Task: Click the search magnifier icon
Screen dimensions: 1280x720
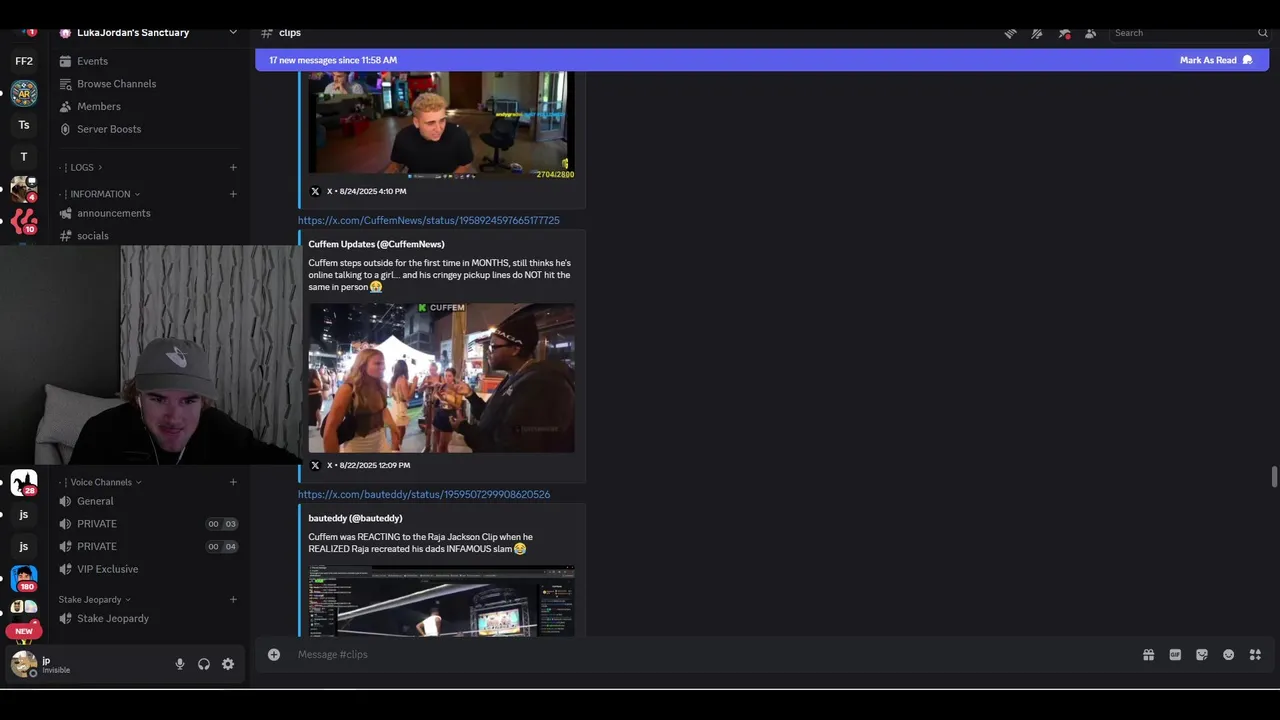Action: click(1262, 33)
